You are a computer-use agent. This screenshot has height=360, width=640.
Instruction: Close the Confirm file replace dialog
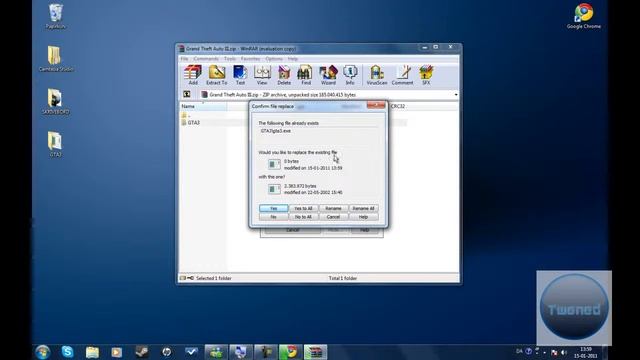click(x=376, y=105)
